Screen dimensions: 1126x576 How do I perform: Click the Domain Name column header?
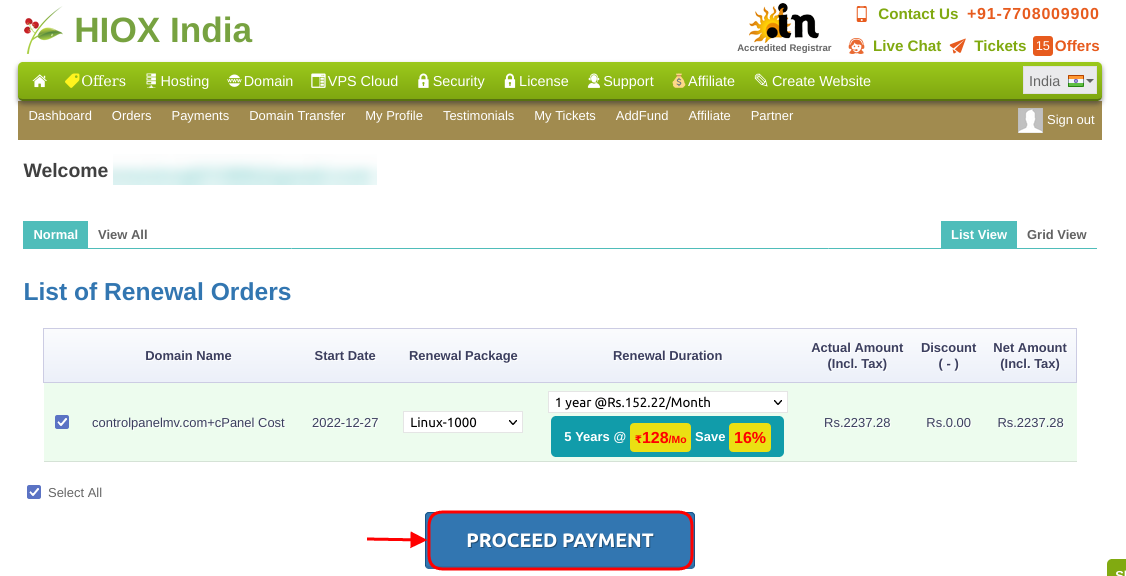pyautogui.click(x=188, y=356)
